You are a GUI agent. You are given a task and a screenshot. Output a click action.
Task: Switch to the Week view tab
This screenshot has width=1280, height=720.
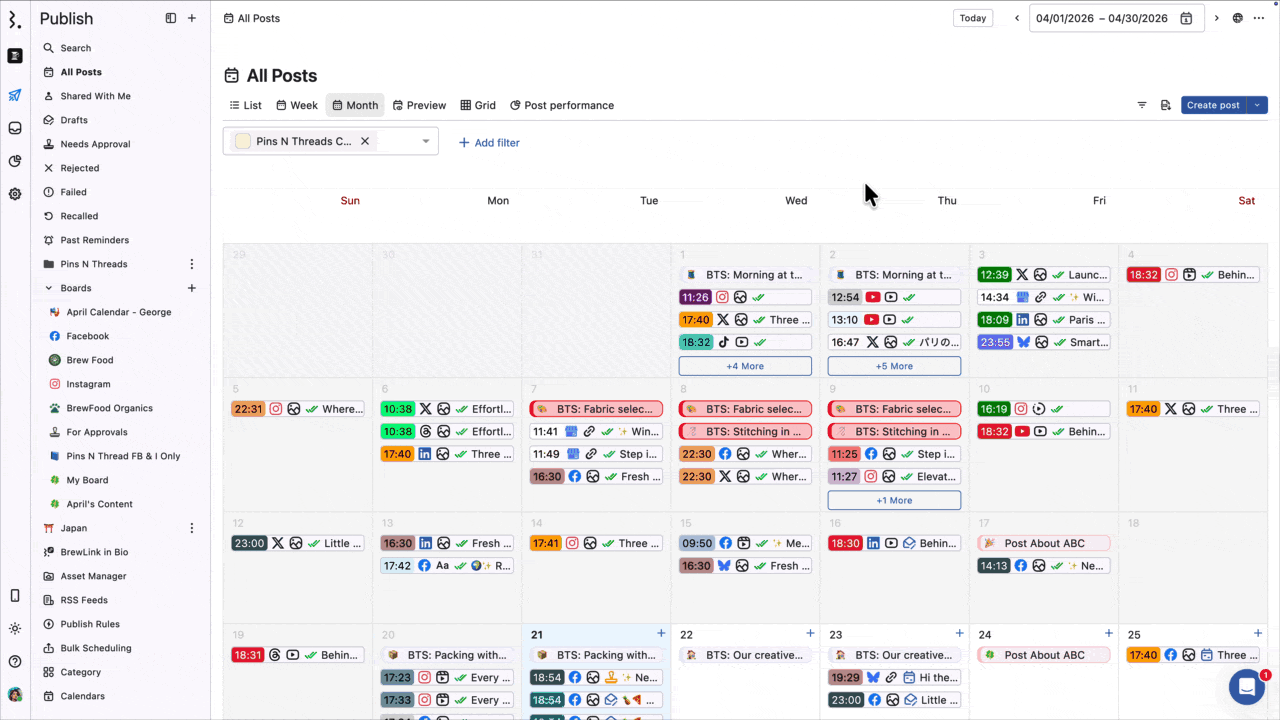[x=297, y=105]
